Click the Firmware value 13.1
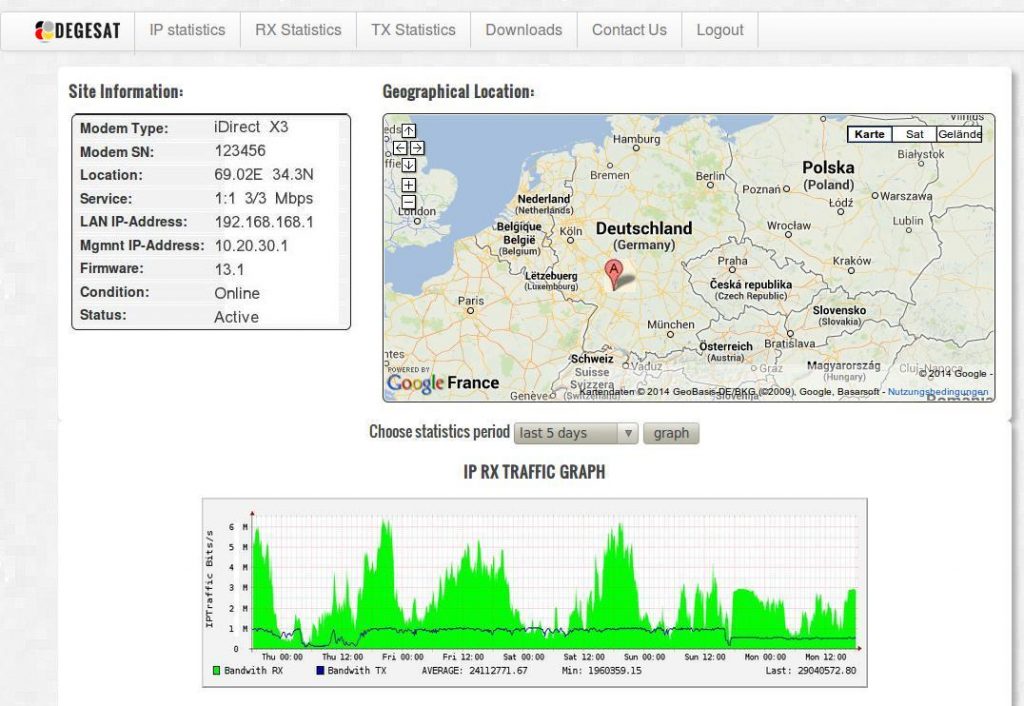The image size is (1024, 706). (x=229, y=269)
